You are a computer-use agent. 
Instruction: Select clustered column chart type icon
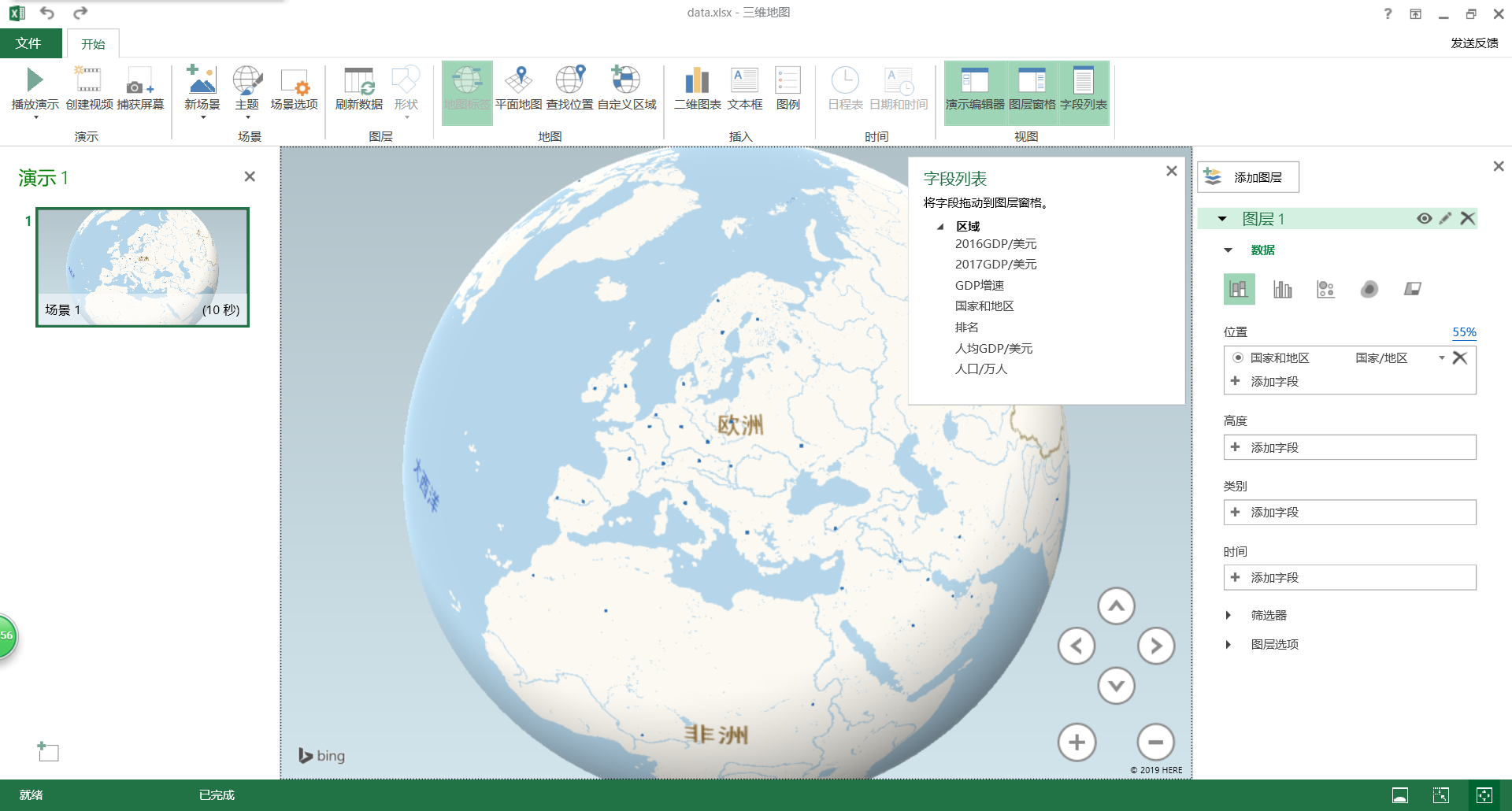1283,289
